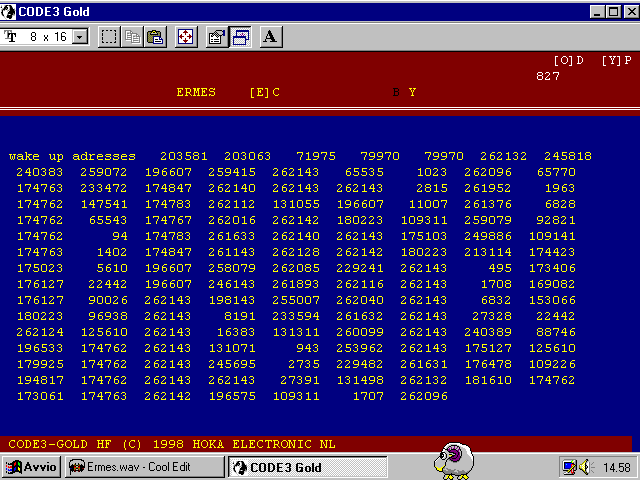Image resolution: width=640 pixels, height=480 pixels.
Task: Open the Properties toolbar icon
Action: pos(216,37)
